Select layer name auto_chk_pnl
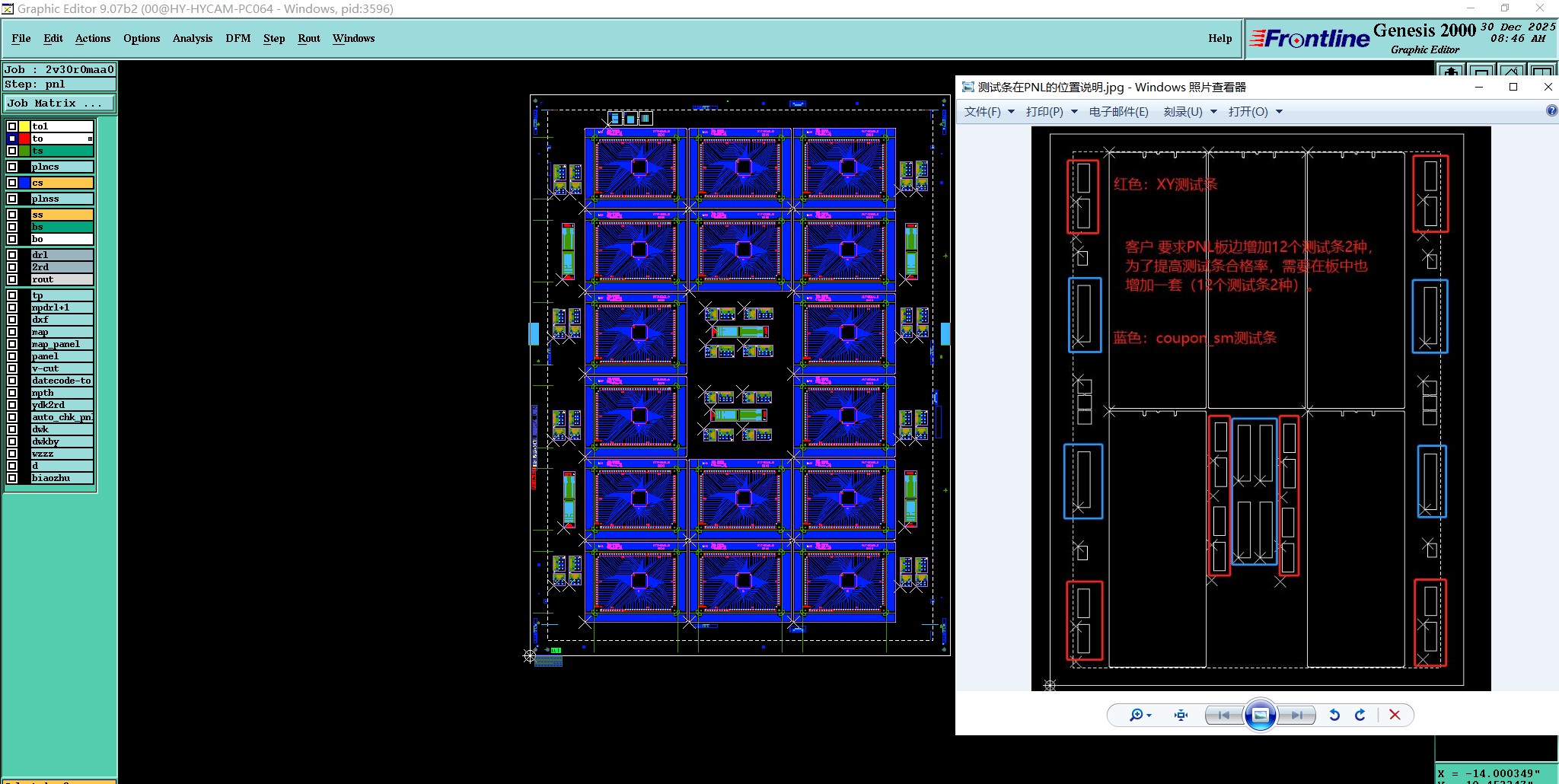1559x784 pixels. click(x=62, y=417)
